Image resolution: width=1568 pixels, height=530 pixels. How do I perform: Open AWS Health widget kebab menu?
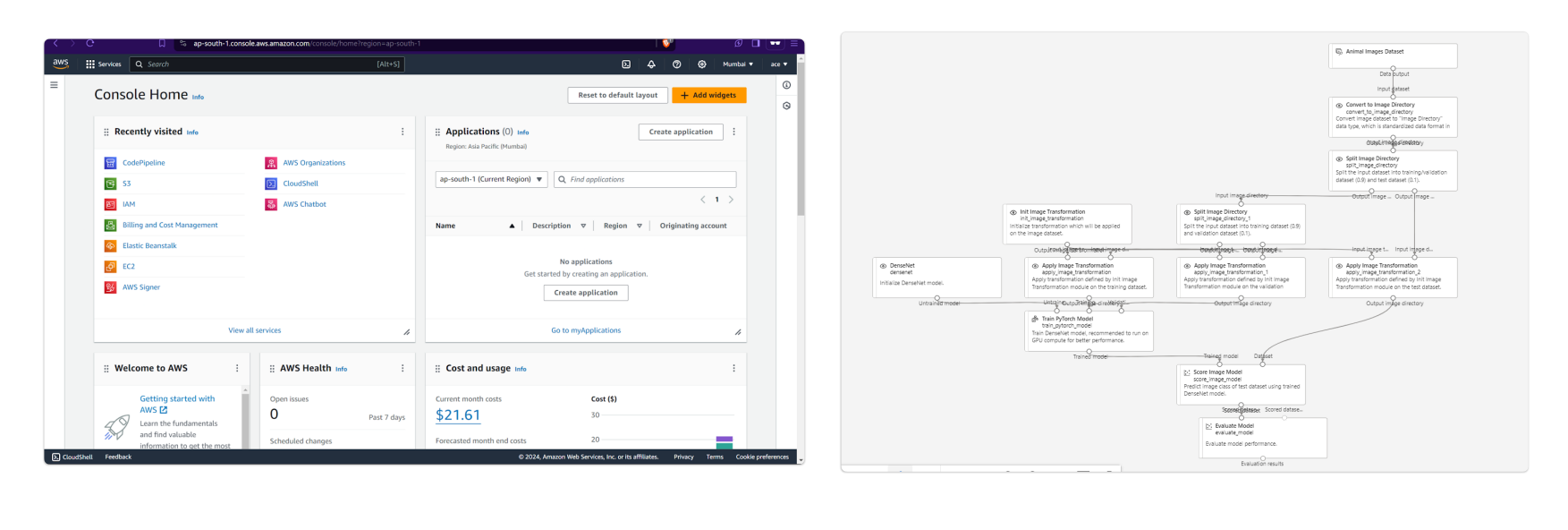403,368
